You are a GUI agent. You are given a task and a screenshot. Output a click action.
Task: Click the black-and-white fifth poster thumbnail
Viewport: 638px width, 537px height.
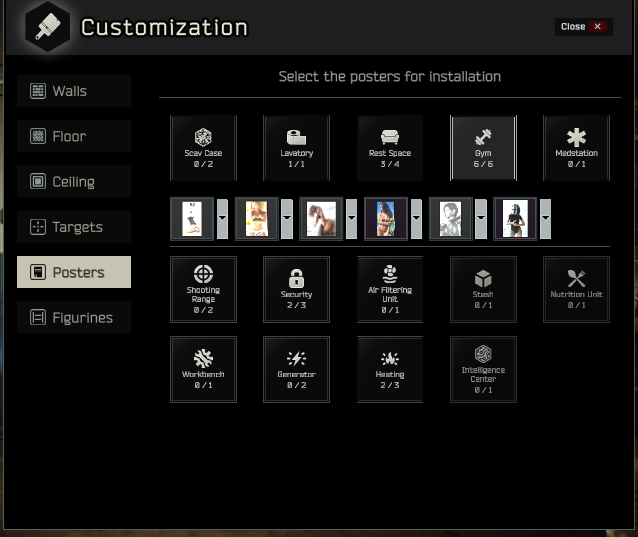pos(451,219)
